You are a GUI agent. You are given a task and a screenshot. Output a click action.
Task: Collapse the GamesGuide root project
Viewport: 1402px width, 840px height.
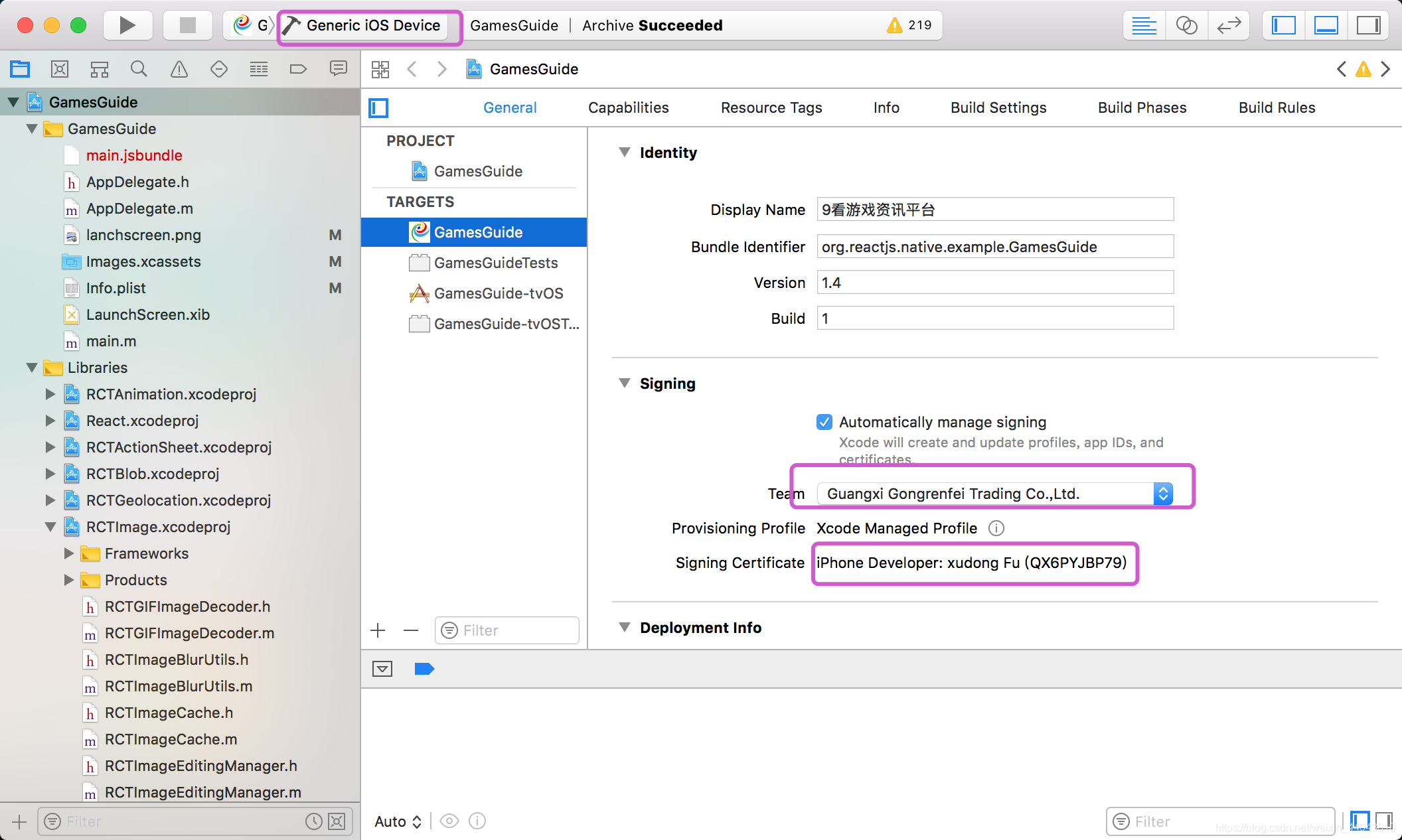click(13, 102)
